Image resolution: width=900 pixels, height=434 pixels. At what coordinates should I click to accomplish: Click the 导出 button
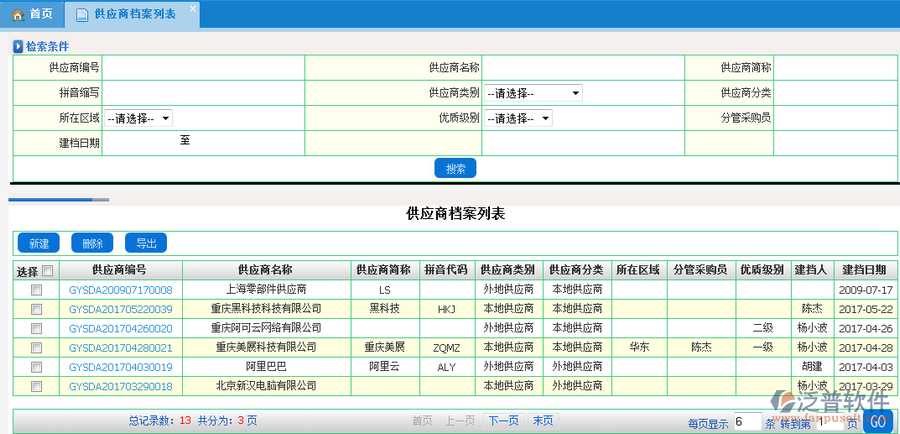pyautogui.click(x=146, y=243)
